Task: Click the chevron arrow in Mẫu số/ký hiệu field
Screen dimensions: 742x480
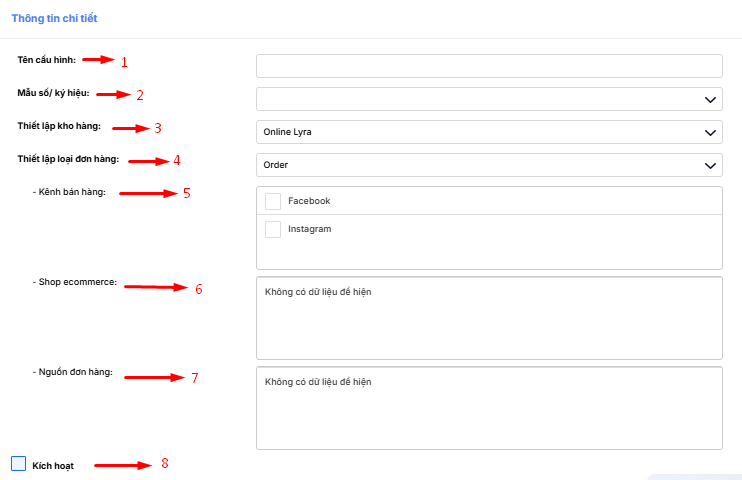Action: (x=710, y=99)
